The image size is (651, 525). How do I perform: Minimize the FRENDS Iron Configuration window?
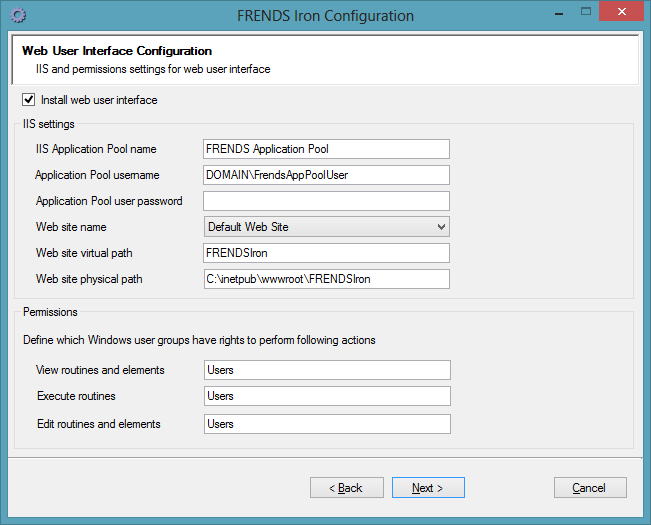click(x=559, y=13)
